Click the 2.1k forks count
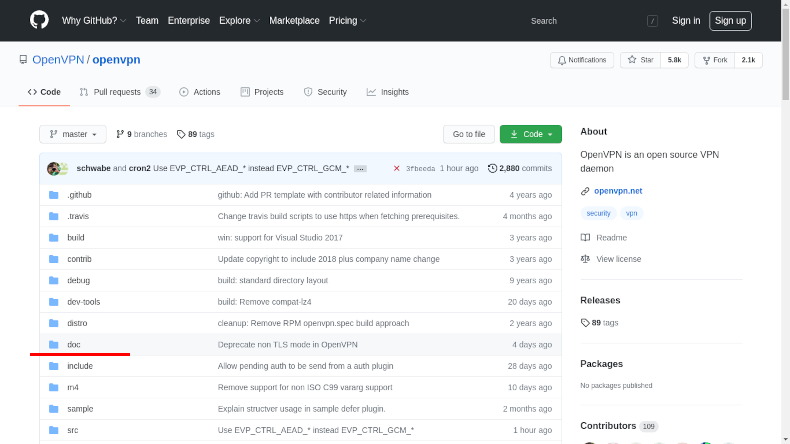Viewport: 790px width, 444px height. [x=748, y=60]
